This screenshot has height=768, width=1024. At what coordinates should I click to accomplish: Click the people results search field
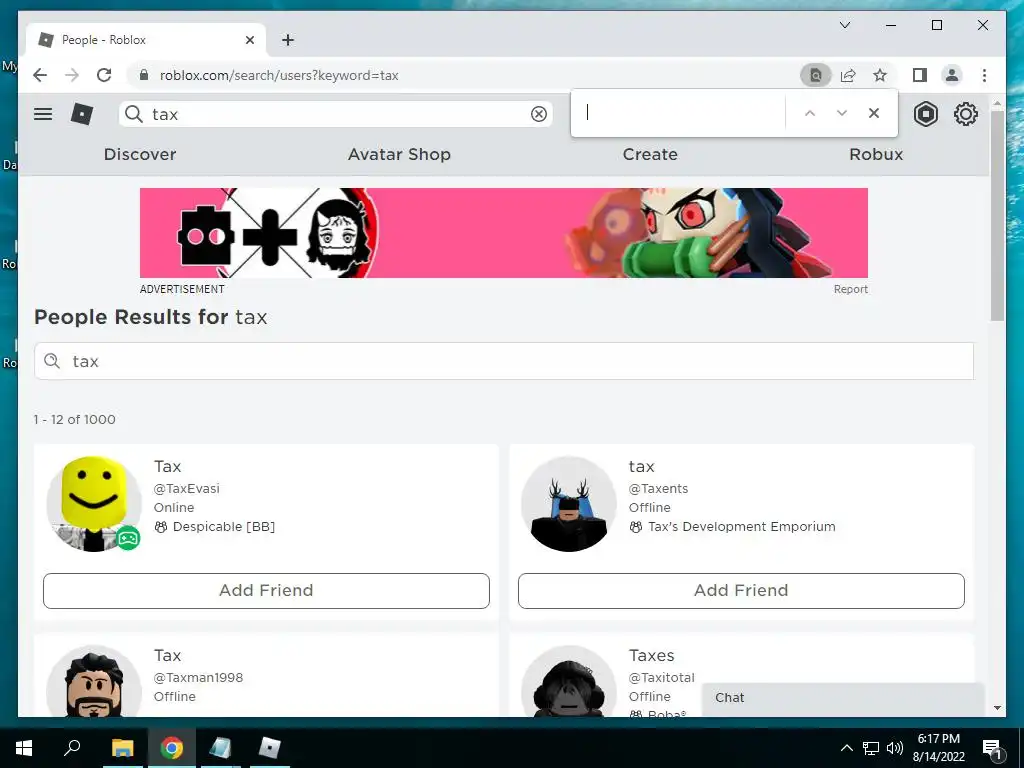point(504,361)
